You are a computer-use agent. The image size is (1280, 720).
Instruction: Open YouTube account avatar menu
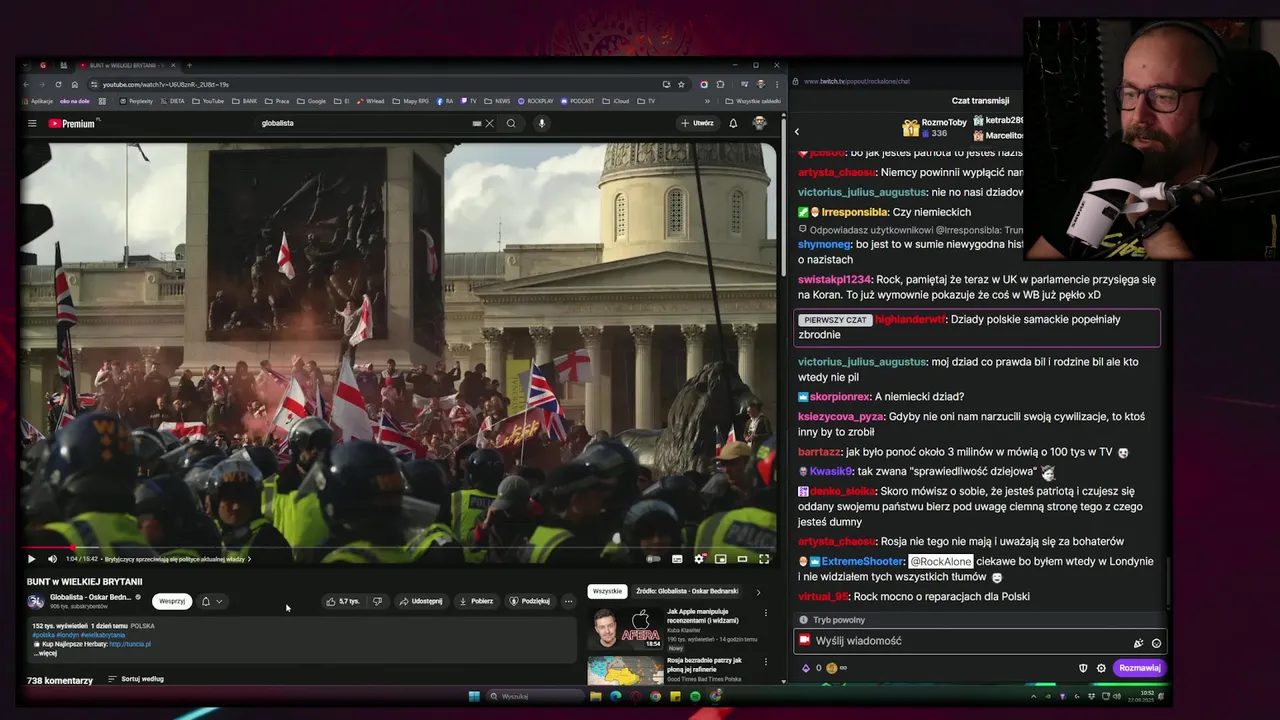(759, 123)
